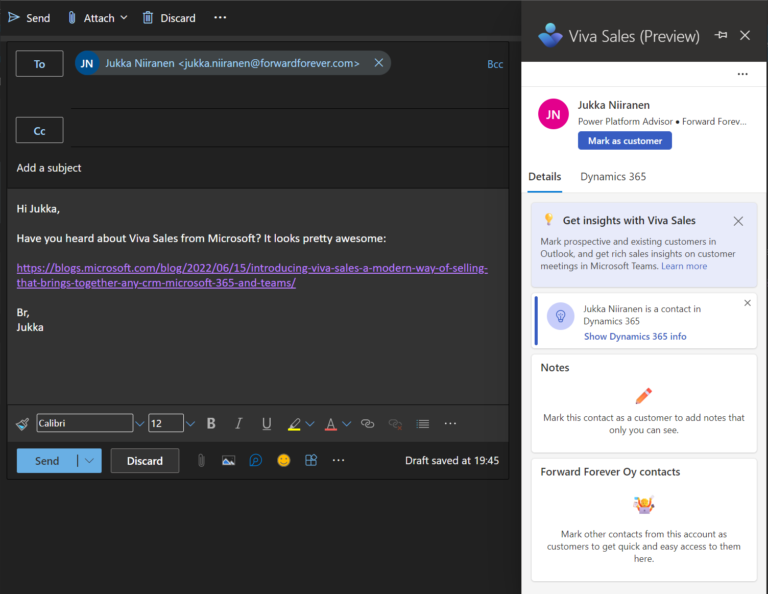
Task: Toggle italic formatting
Action: pyautogui.click(x=239, y=423)
